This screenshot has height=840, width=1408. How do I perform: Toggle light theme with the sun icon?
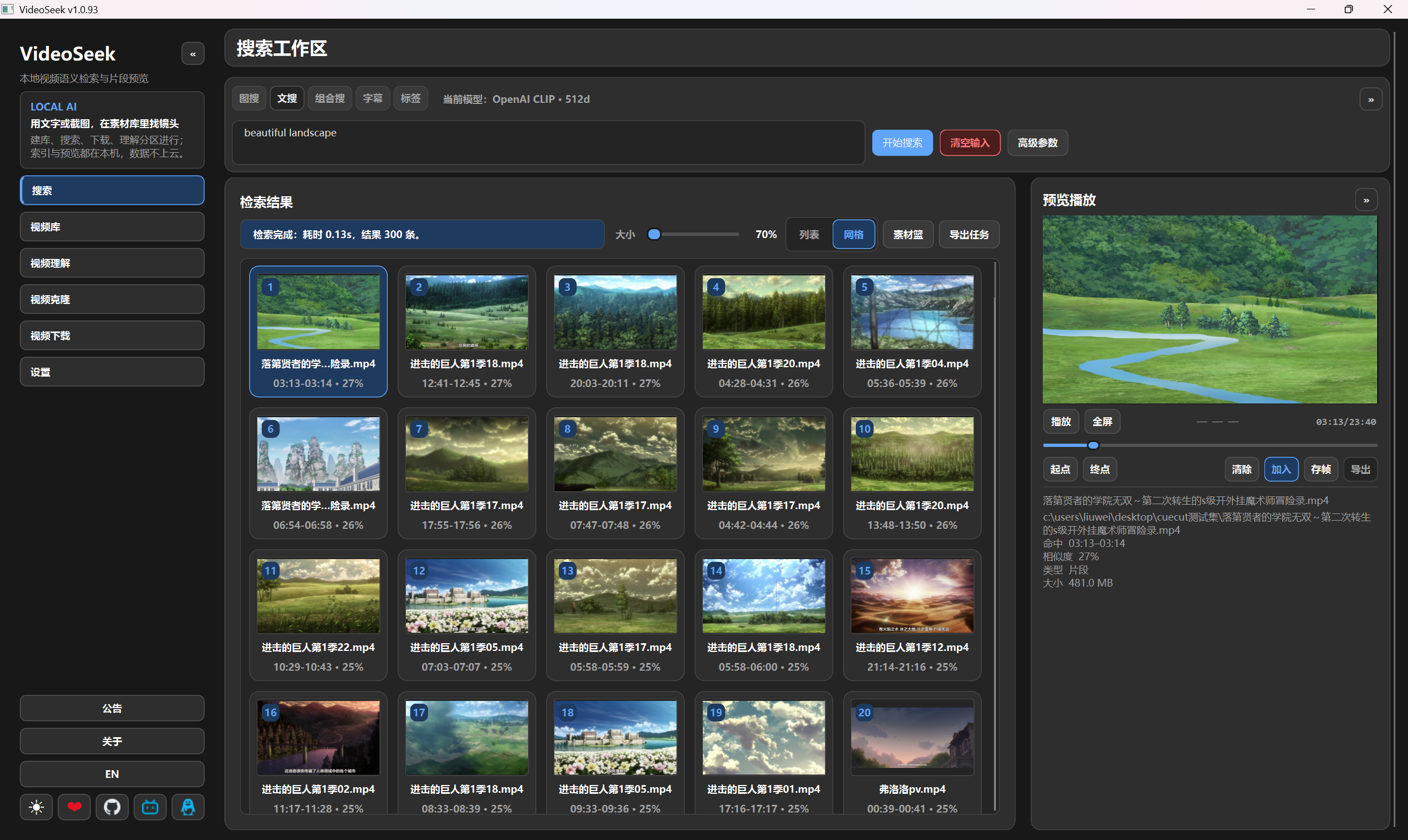(x=36, y=806)
